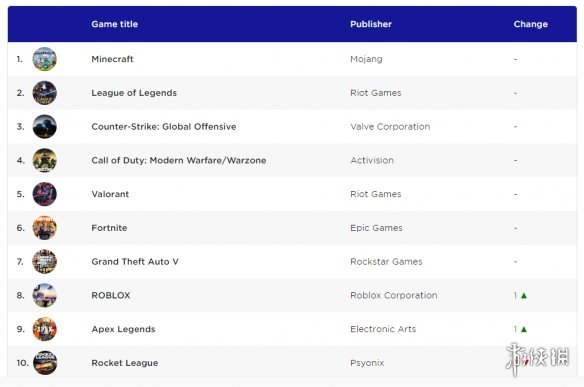The width and height of the screenshot is (584, 387).
Task: Select the Rocket League title text
Action: [x=125, y=363]
